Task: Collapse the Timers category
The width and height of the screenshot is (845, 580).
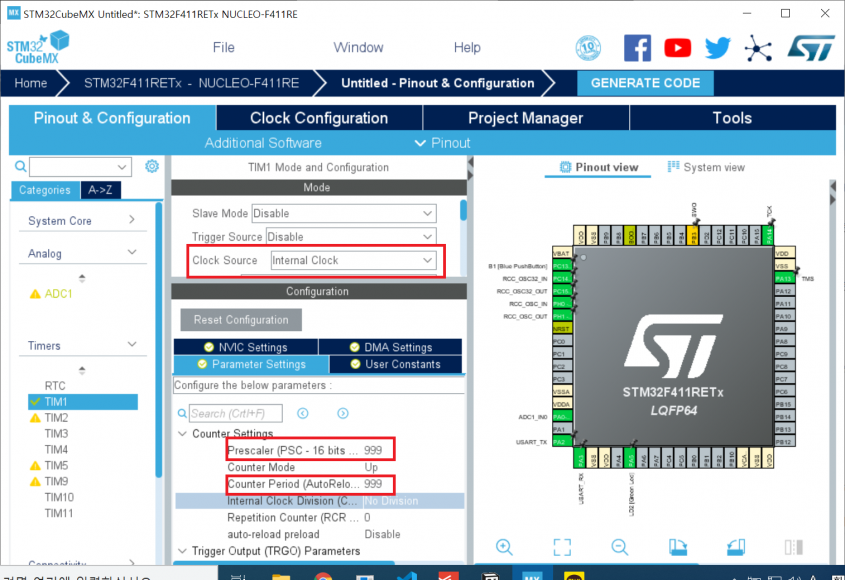Action: (82, 345)
